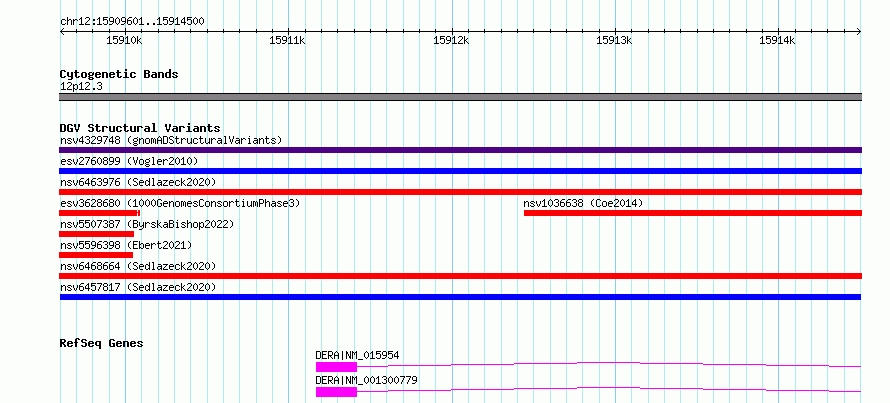Open the esv3628680 1000Genomes variant bar
This screenshot has width=890, height=403.
tap(99, 213)
